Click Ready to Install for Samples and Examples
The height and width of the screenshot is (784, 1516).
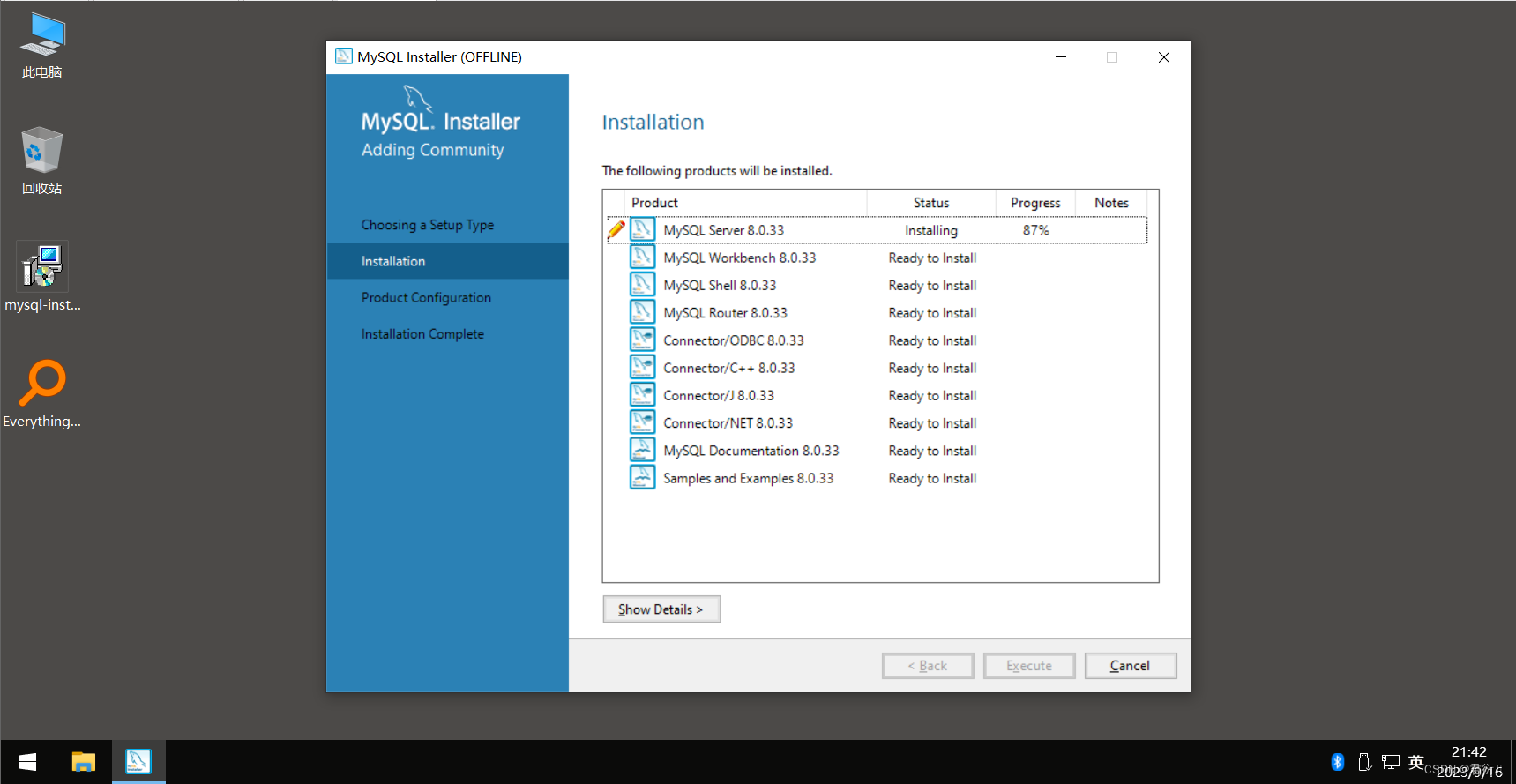[x=932, y=478]
